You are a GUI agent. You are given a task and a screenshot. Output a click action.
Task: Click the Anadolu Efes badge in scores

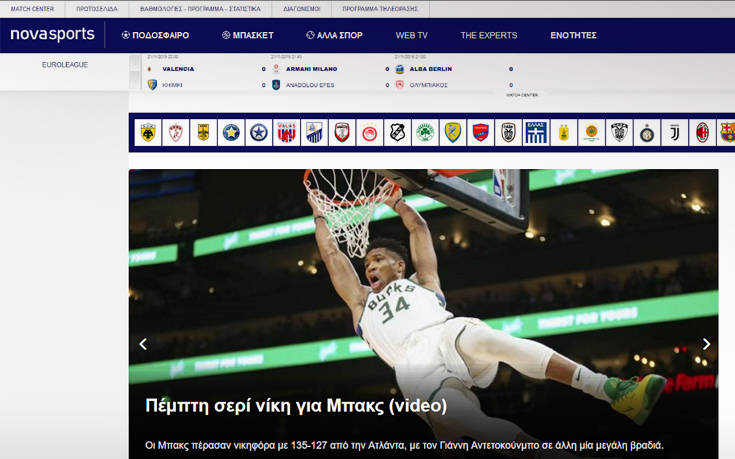276,85
